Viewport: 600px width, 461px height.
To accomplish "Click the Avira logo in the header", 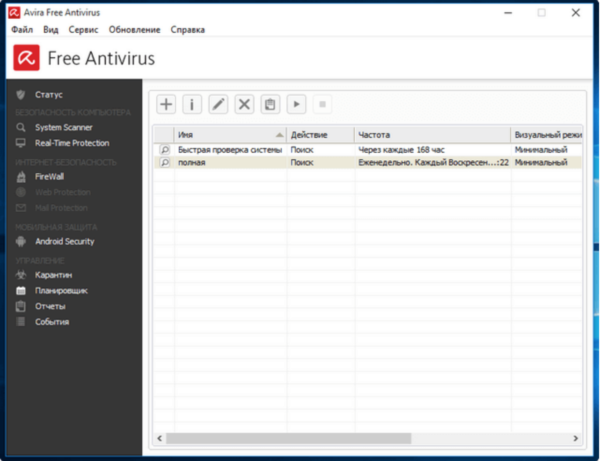I will (26, 58).
